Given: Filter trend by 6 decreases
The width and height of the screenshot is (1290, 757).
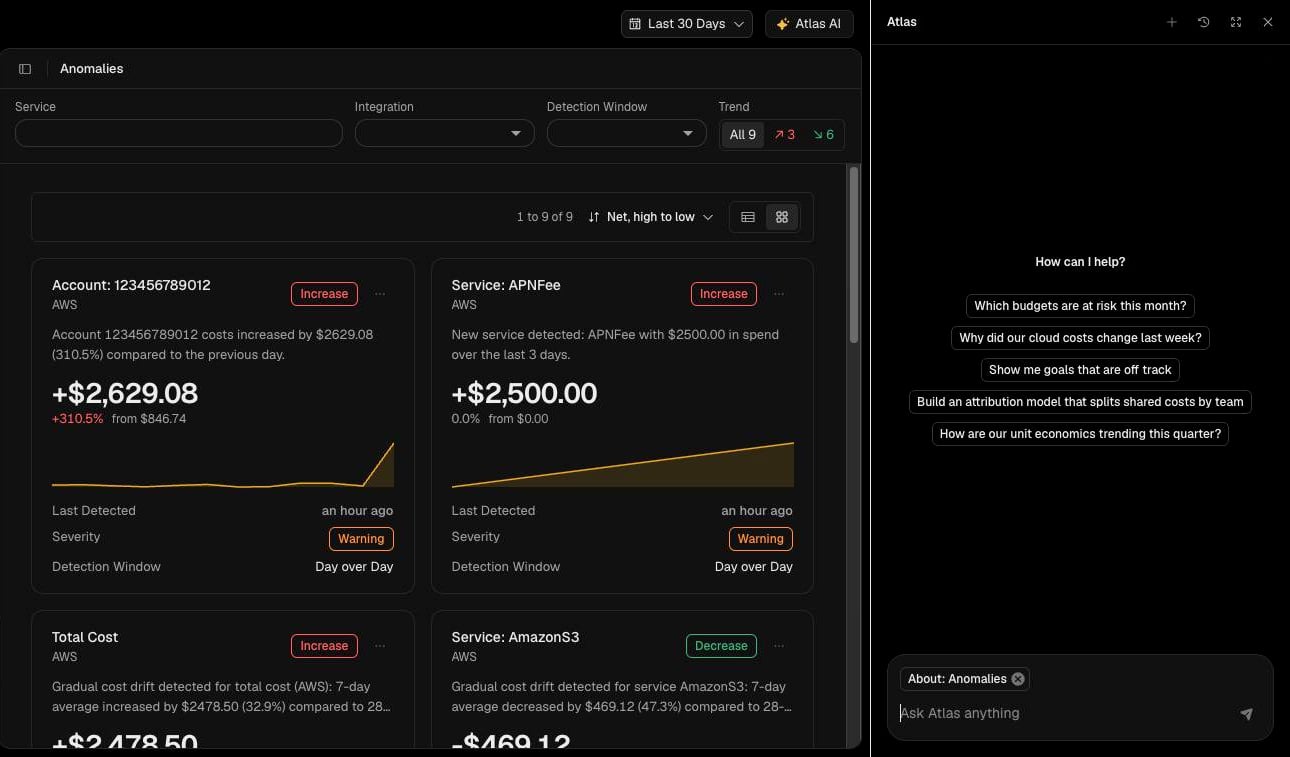Looking at the screenshot, I should 823,135.
